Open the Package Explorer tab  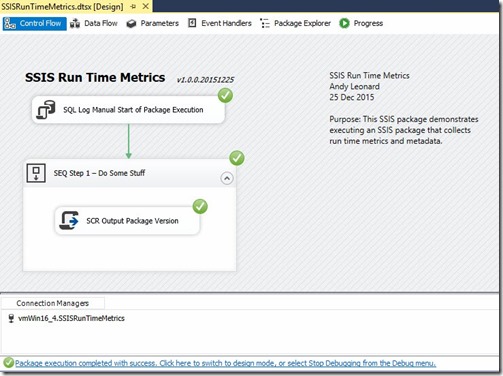click(x=295, y=23)
